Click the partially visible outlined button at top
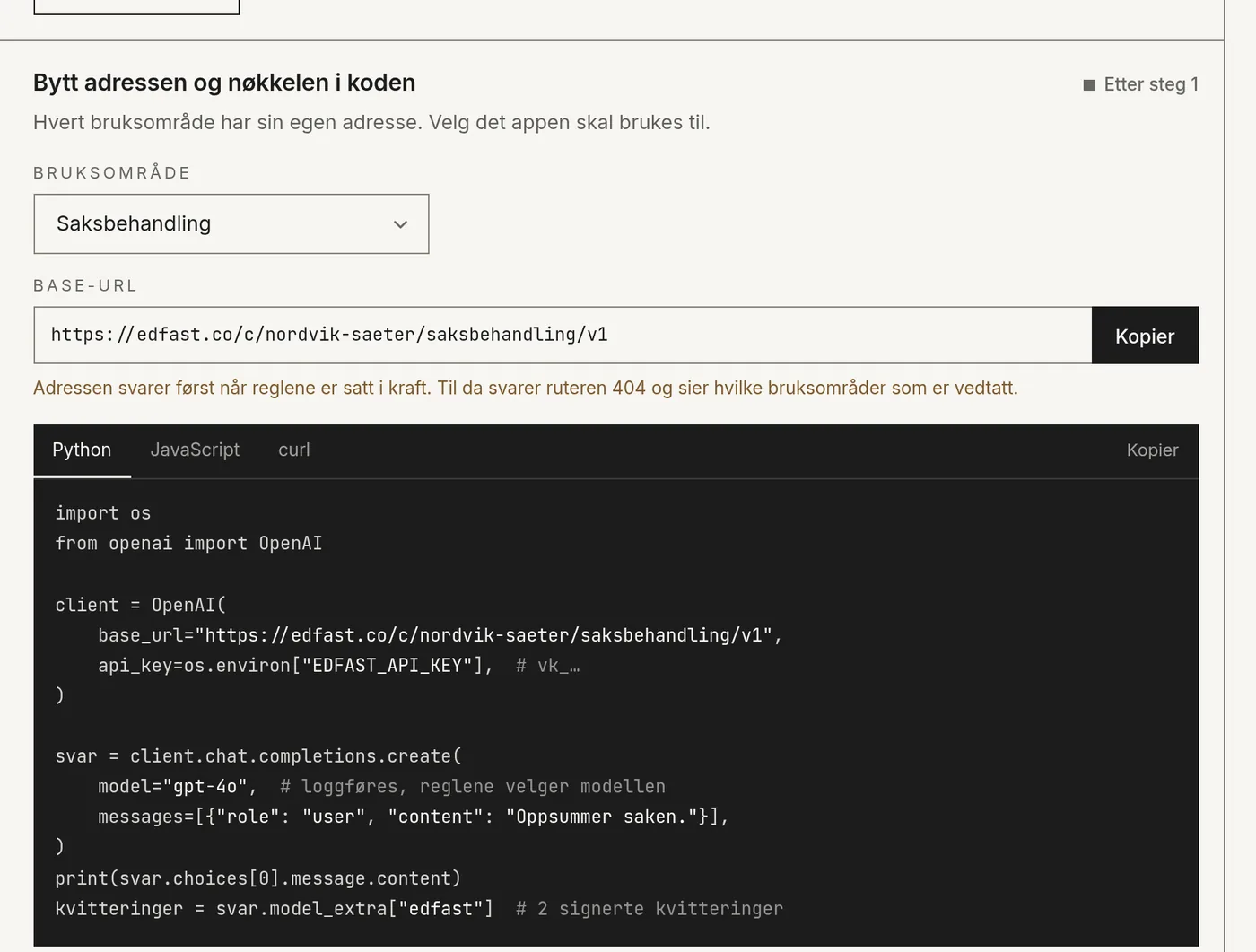This screenshot has height=952, width=1256. click(x=136, y=6)
